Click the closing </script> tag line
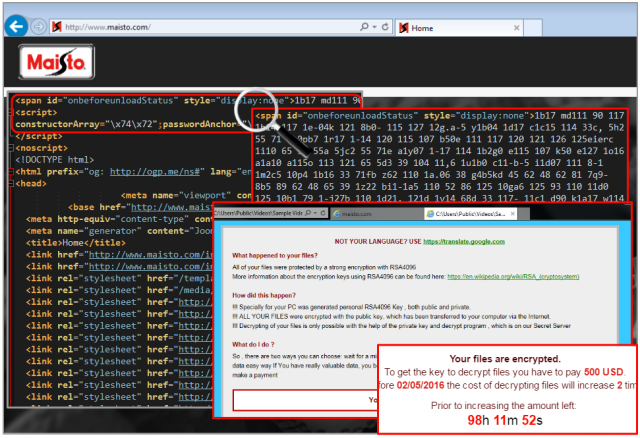Viewport: 640px width, 438px height. click(x=39, y=136)
